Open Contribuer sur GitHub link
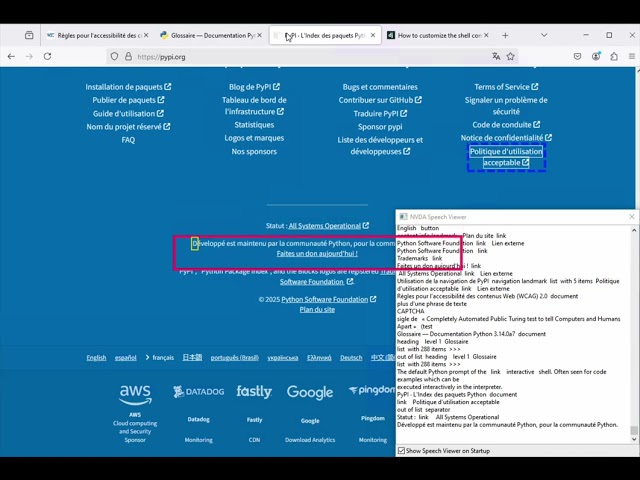Image resolution: width=640 pixels, height=480 pixels. pyautogui.click(x=380, y=100)
